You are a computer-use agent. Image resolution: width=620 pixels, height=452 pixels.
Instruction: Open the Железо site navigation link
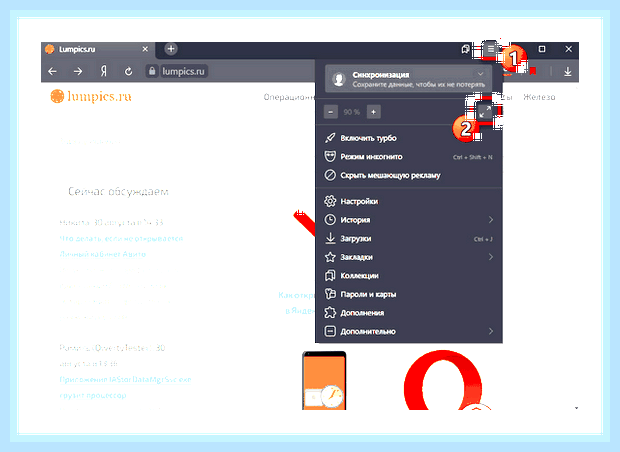point(539,97)
